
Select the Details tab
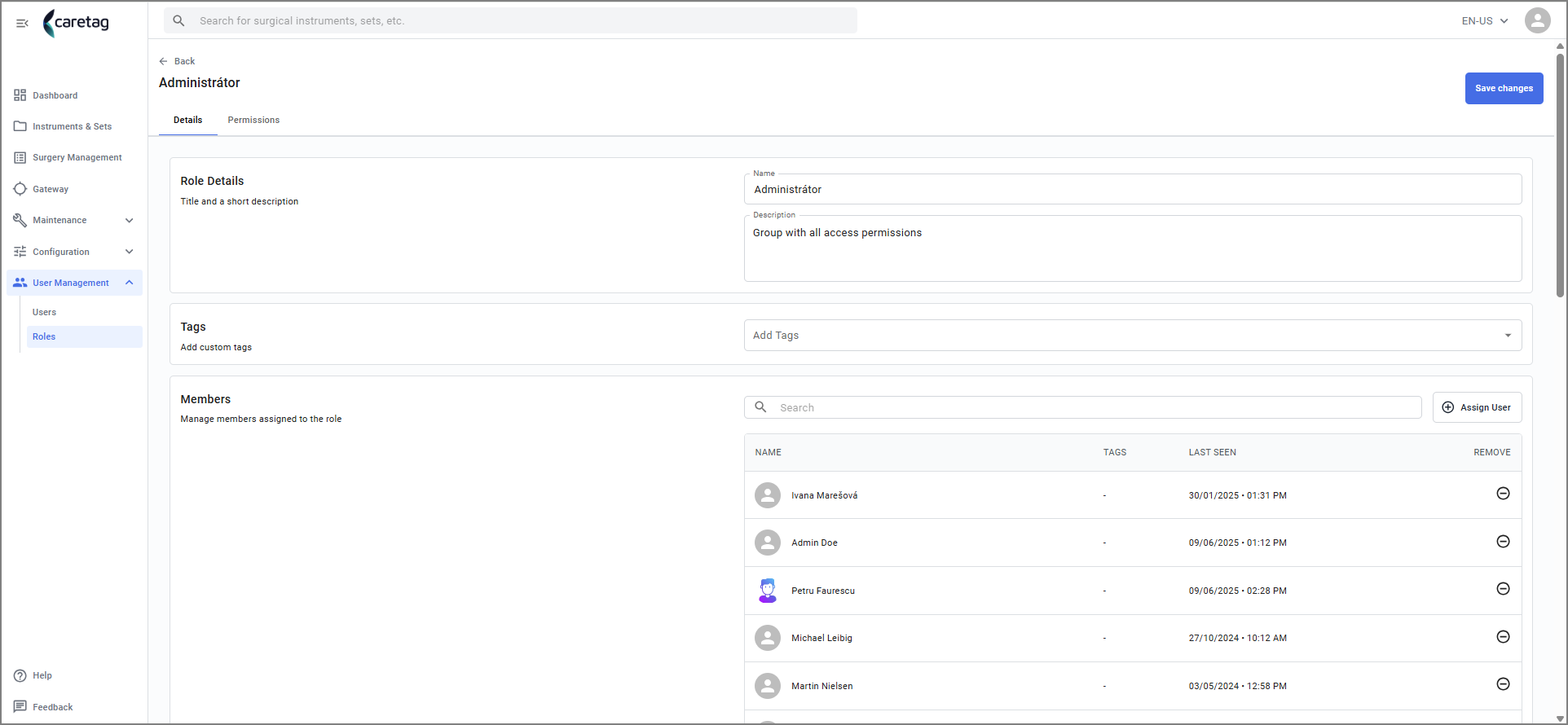[x=187, y=120]
